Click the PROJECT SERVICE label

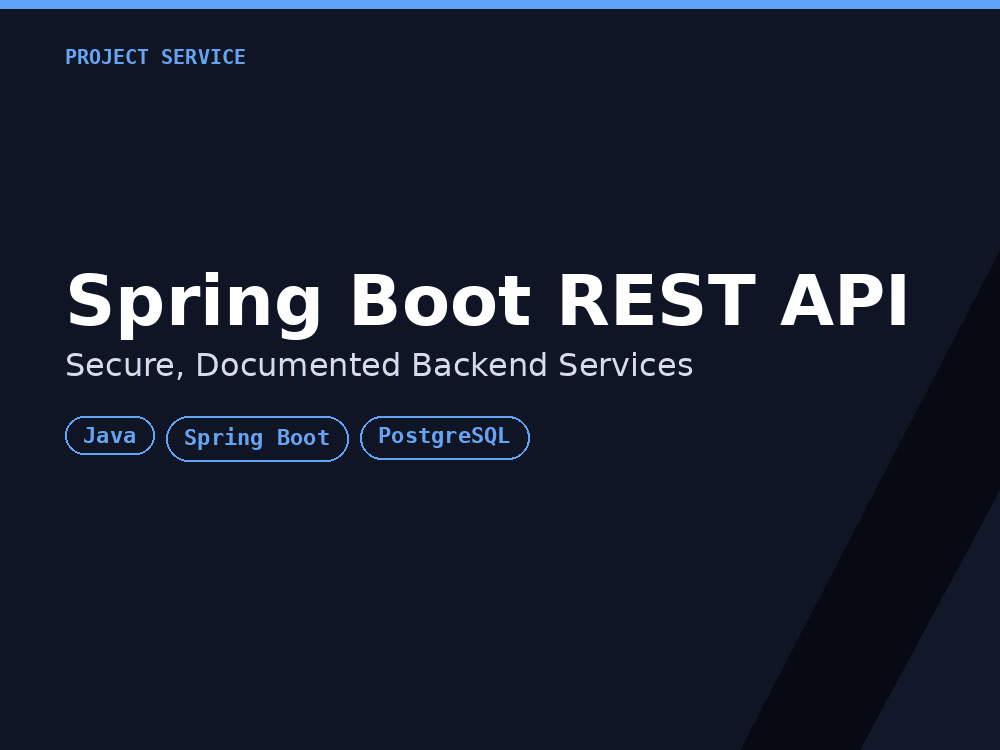point(155,57)
